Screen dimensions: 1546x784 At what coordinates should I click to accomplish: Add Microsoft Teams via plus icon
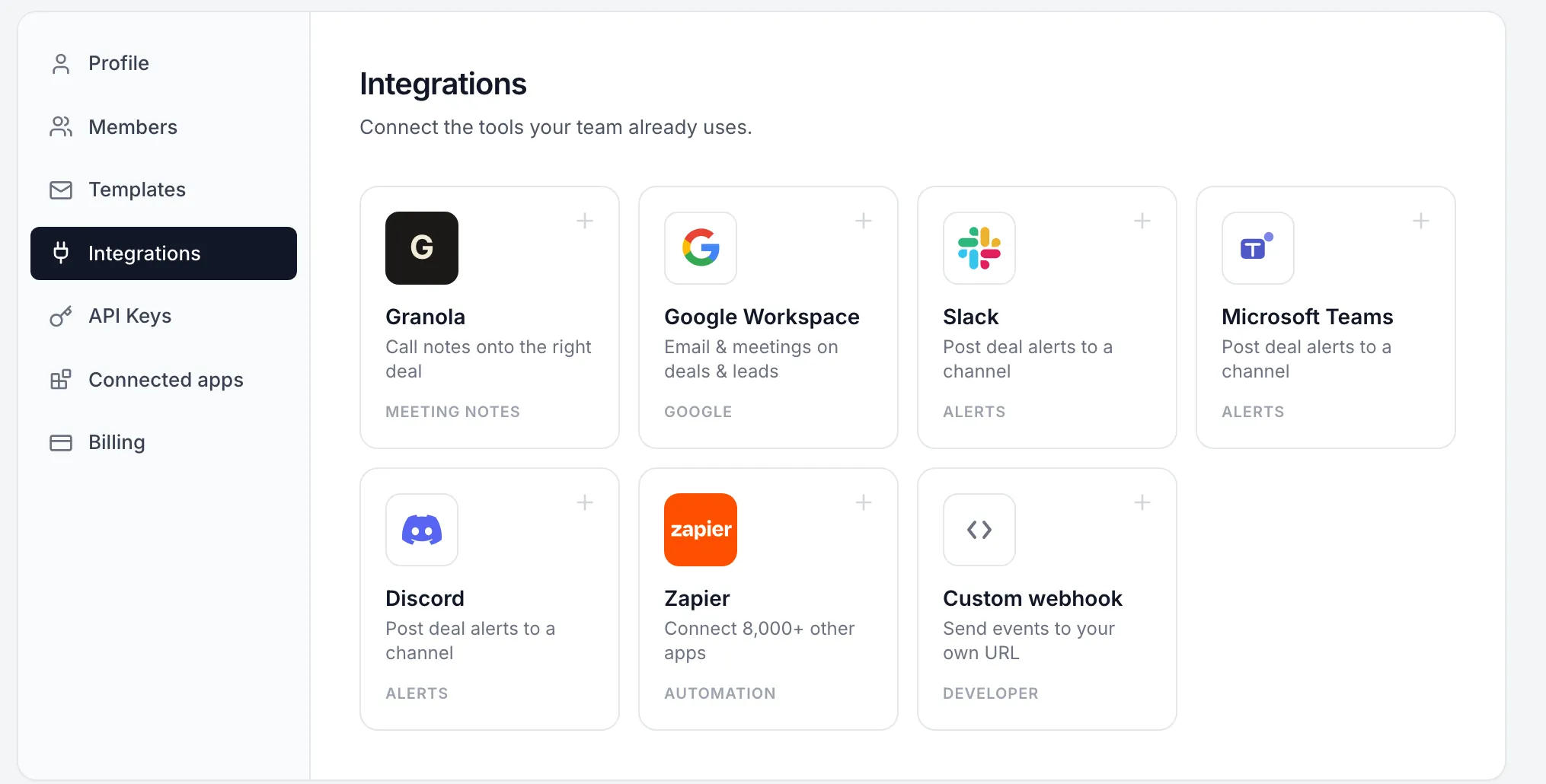[x=1421, y=221]
